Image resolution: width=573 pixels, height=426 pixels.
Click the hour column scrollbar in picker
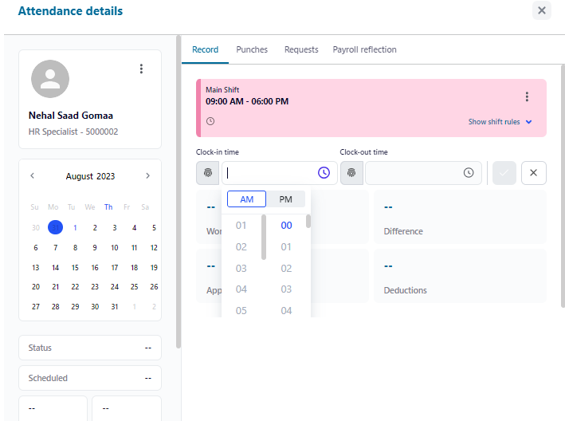pos(263,237)
